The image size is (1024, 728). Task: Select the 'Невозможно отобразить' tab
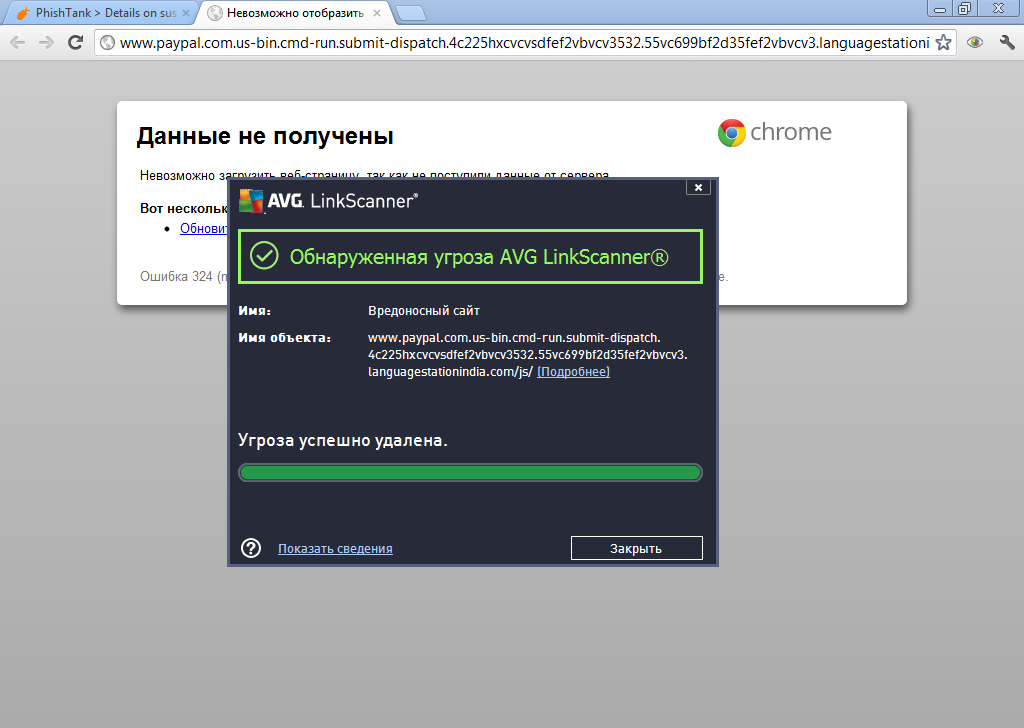(x=295, y=13)
